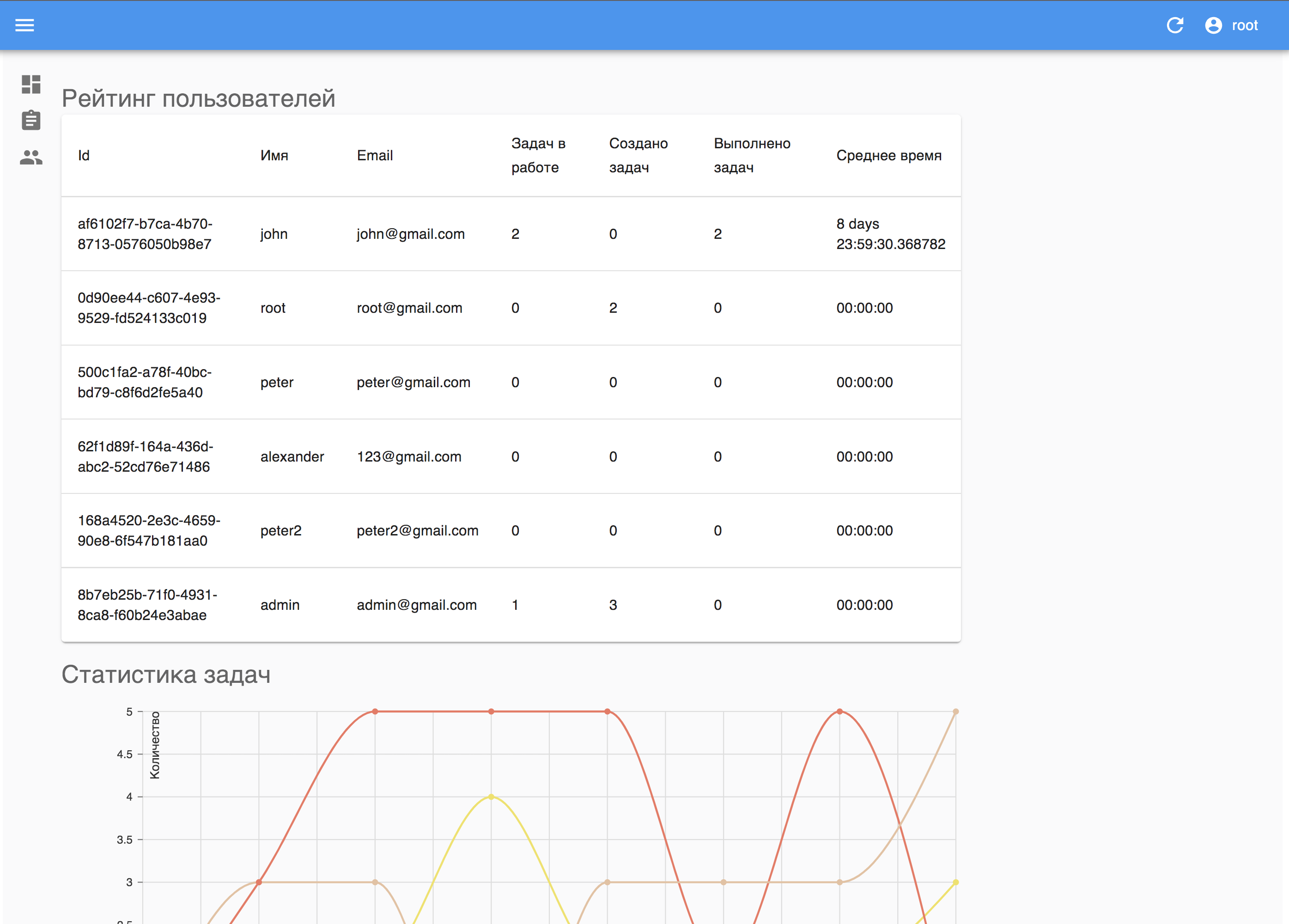Click the user account avatar icon
1289x924 pixels.
1213,25
